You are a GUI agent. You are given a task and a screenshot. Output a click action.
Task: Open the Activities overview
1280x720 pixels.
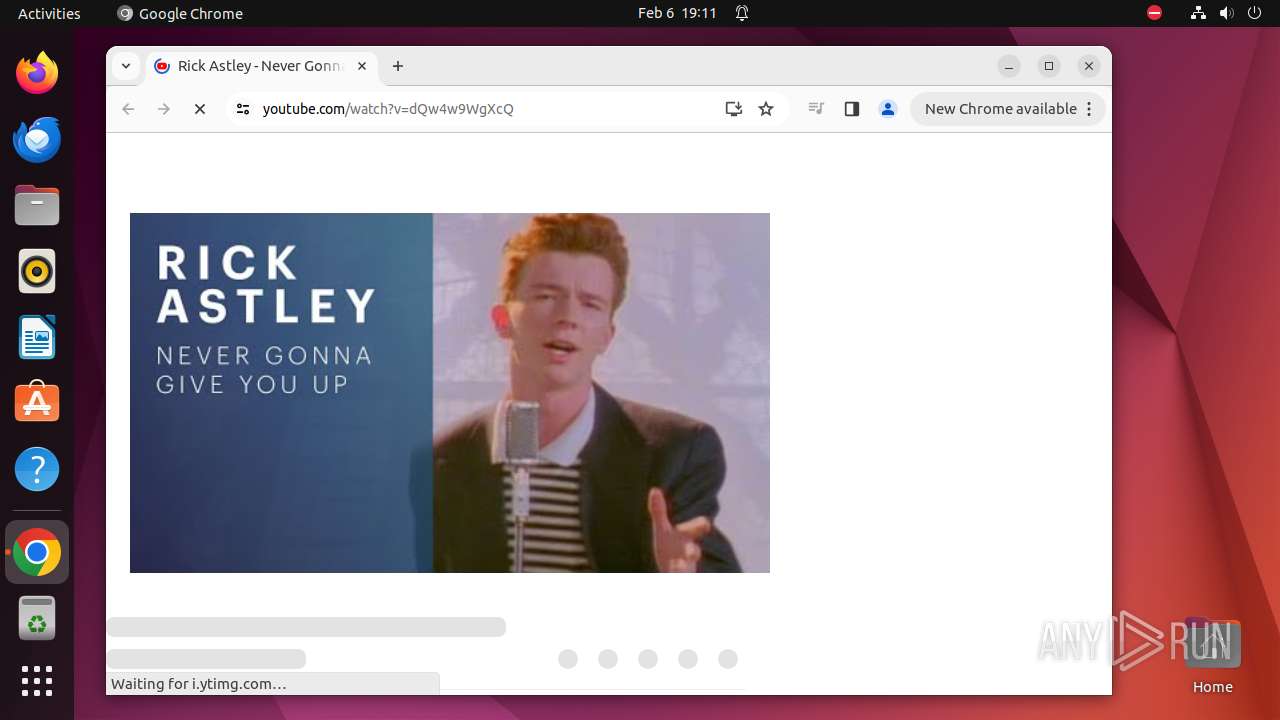[x=49, y=13]
